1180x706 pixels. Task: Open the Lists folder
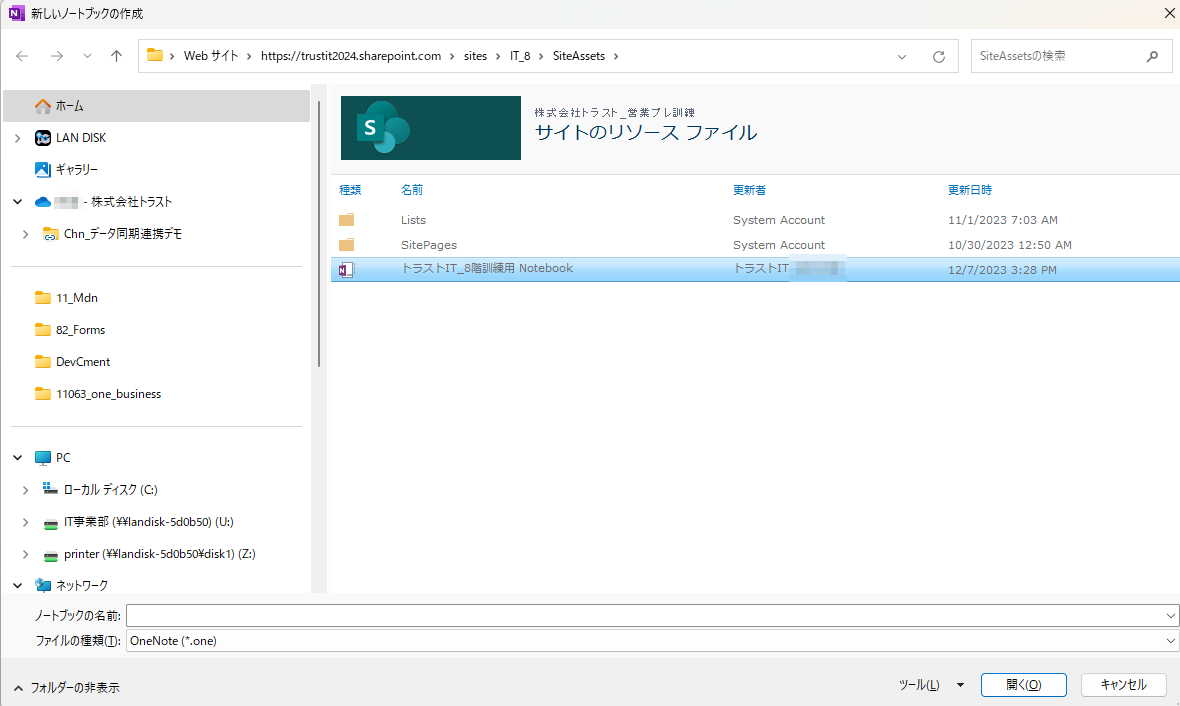click(413, 220)
